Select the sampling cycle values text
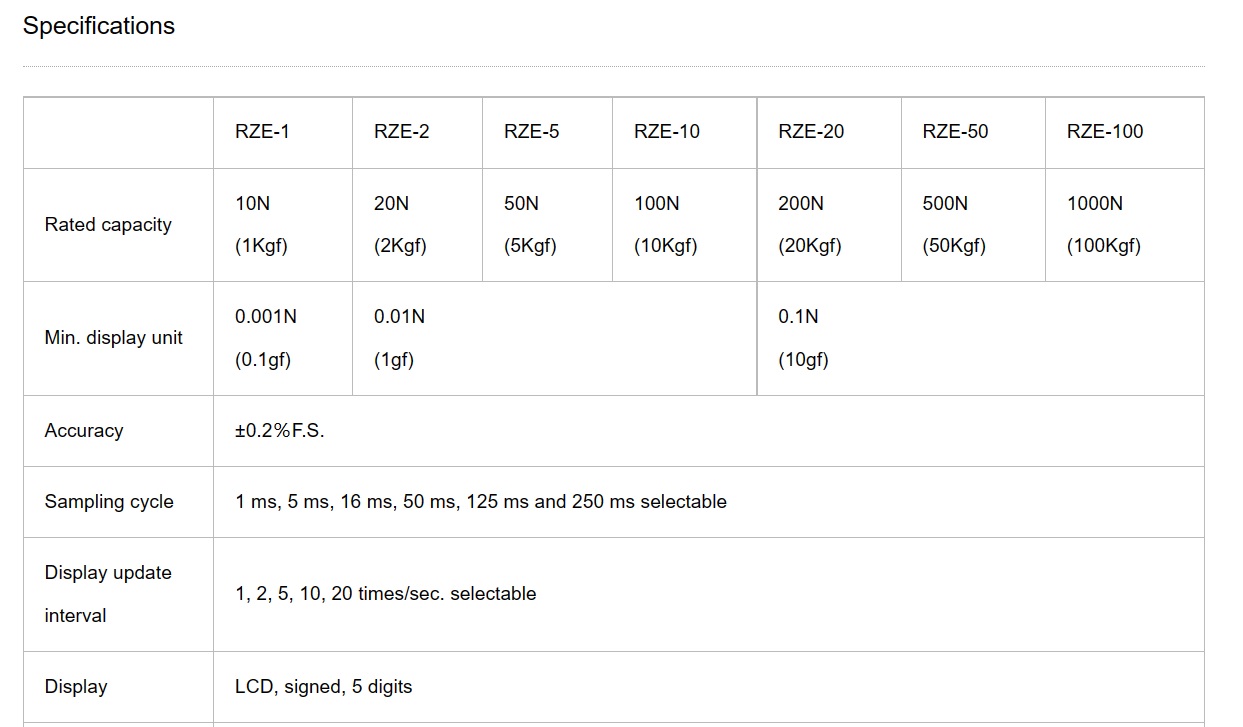The image size is (1243, 727). 481,502
